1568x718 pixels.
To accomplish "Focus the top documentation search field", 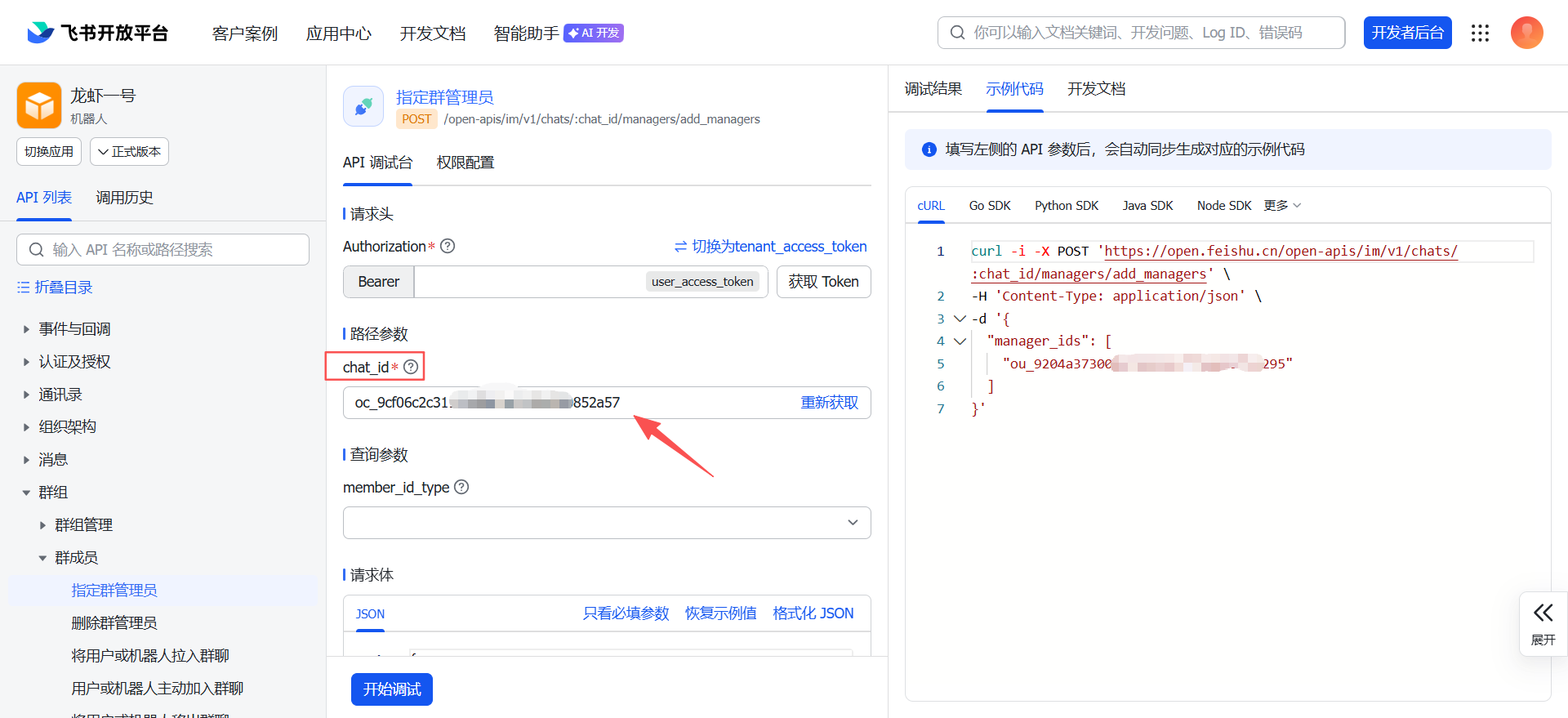I will point(1141,33).
